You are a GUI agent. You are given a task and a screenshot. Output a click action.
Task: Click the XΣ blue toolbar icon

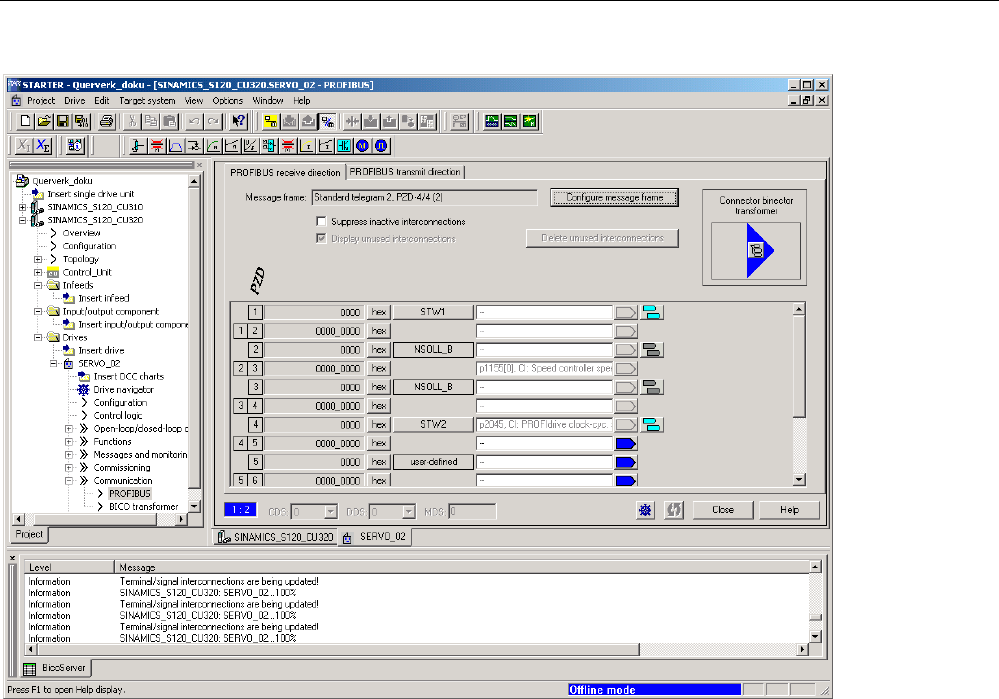[x=43, y=146]
